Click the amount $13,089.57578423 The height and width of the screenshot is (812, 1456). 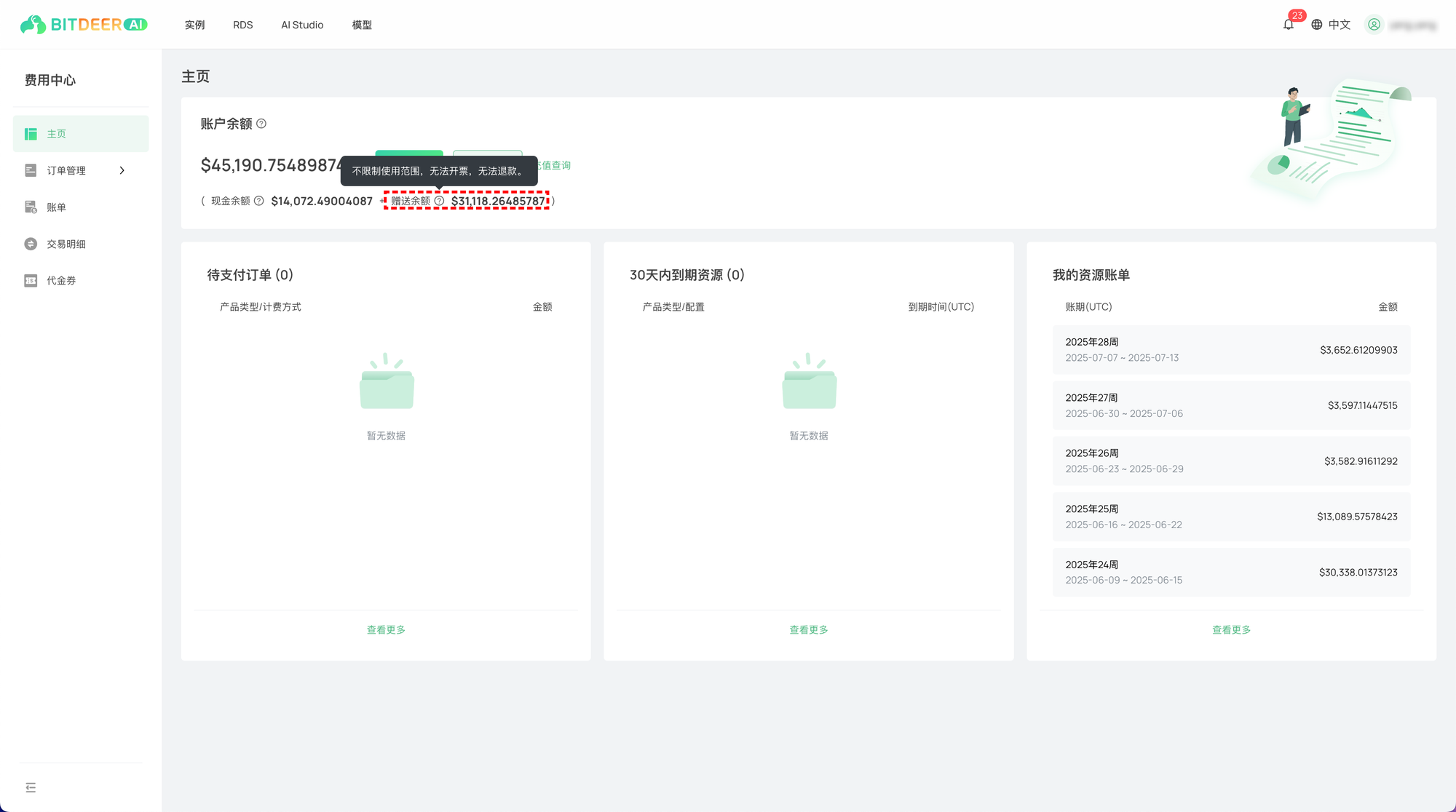click(x=1357, y=517)
